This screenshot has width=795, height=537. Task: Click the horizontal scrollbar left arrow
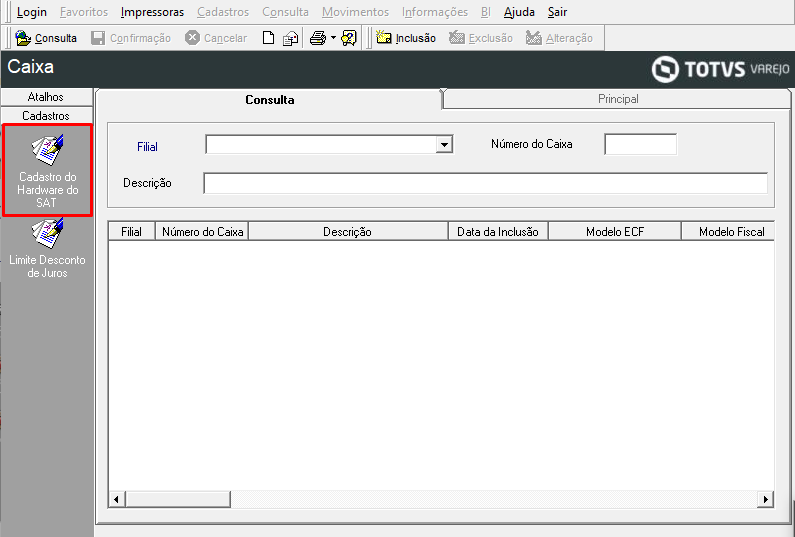117,499
